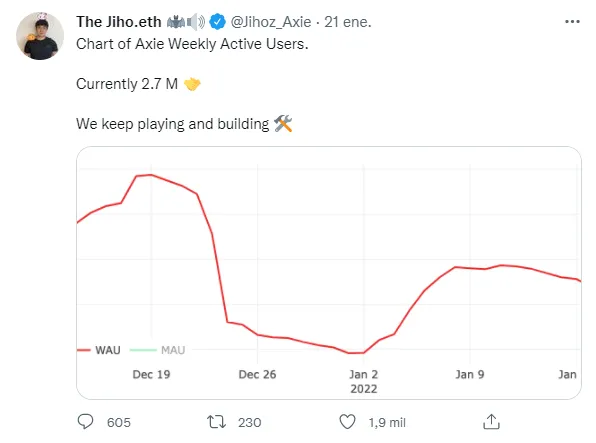Image resolution: width=596 pixels, height=443 pixels.
Task: Click the bat emoji beside the name
Action: point(176,22)
